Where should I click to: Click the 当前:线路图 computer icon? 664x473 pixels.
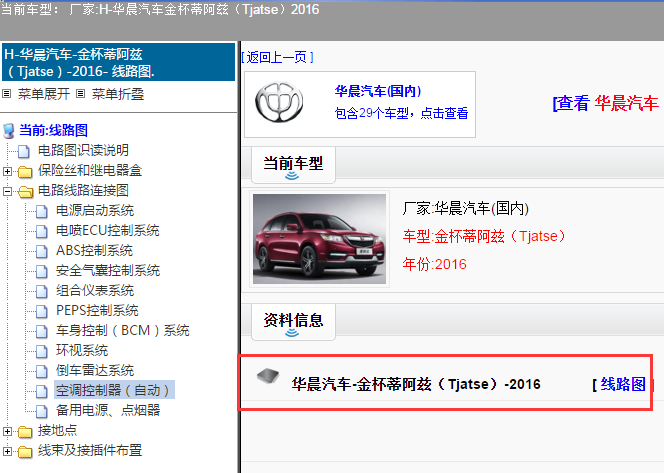coord(9,130)
